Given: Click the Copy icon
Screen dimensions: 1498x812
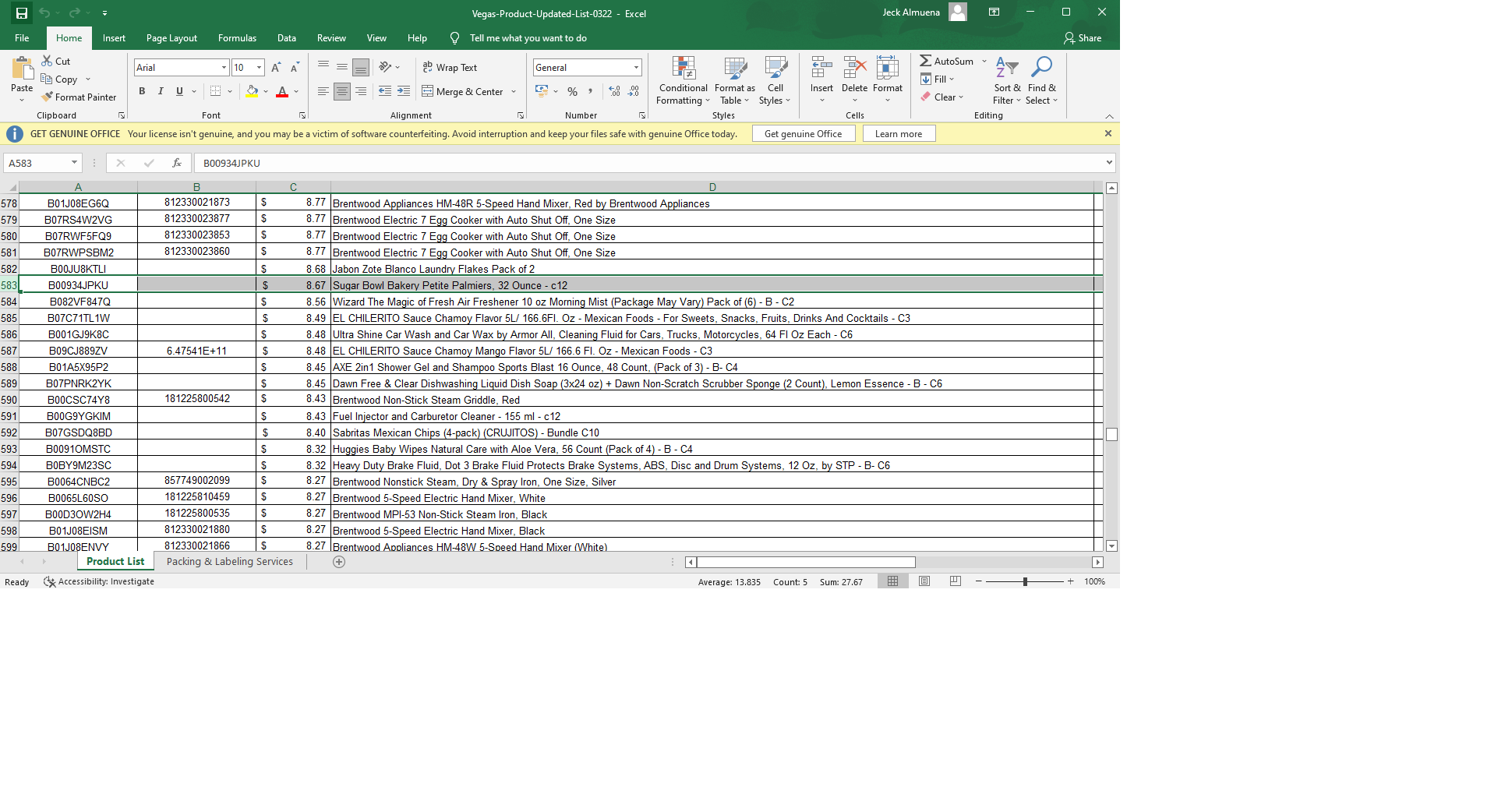Looking at the screenshot, I should coord(47,79).
